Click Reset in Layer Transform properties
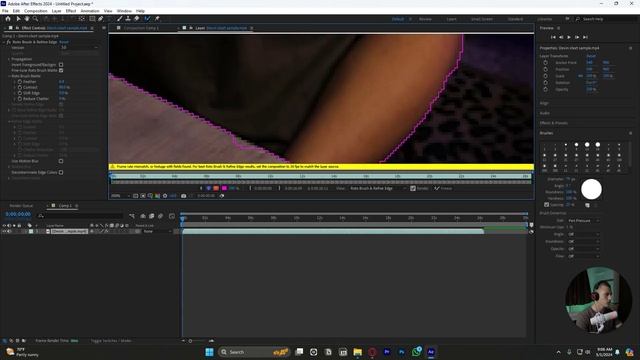Screen dimensions: 640x360 coord(591,56)
